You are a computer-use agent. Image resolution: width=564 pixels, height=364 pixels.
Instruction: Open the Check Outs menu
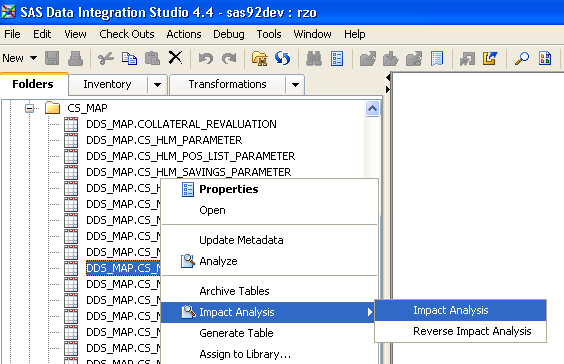[x=127, y=34]
